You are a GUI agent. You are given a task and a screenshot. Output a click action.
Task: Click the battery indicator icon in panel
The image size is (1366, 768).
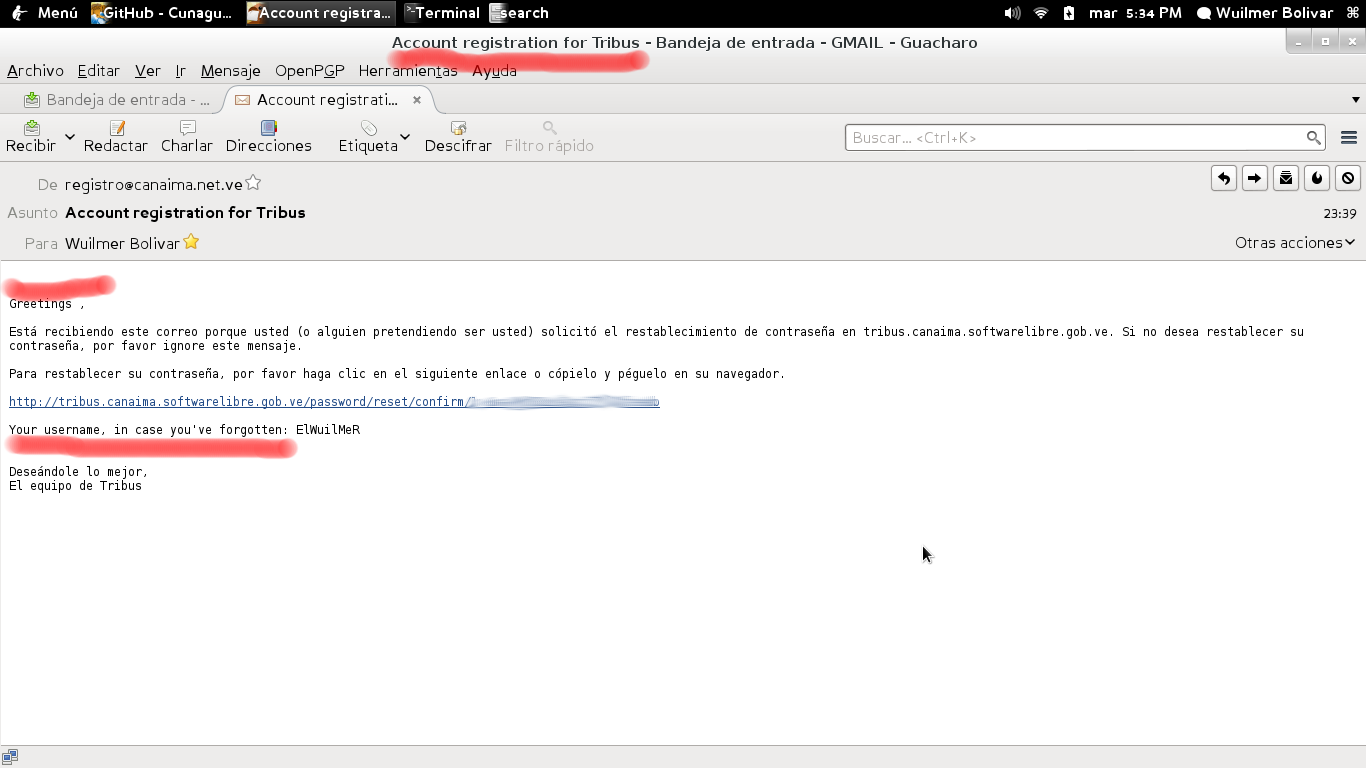[1069, 13]
